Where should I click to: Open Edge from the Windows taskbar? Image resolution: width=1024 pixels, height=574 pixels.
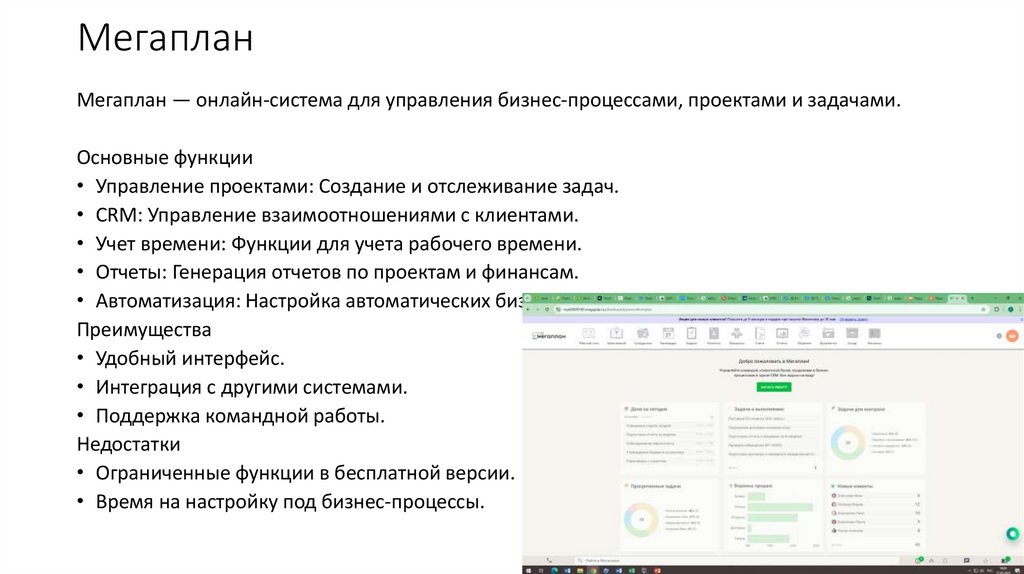[x=554, y=570]
